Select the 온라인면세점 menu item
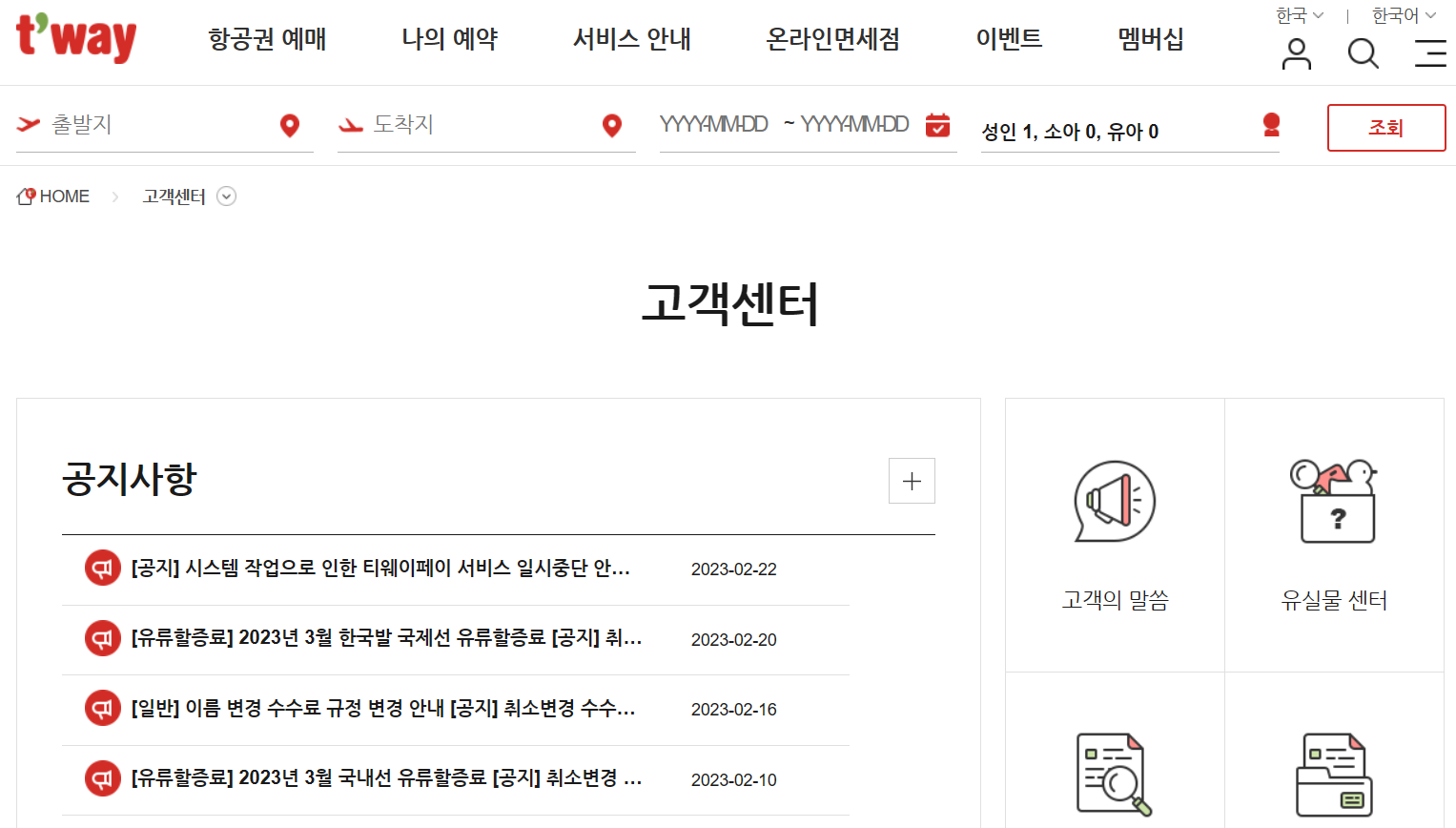 832,40
